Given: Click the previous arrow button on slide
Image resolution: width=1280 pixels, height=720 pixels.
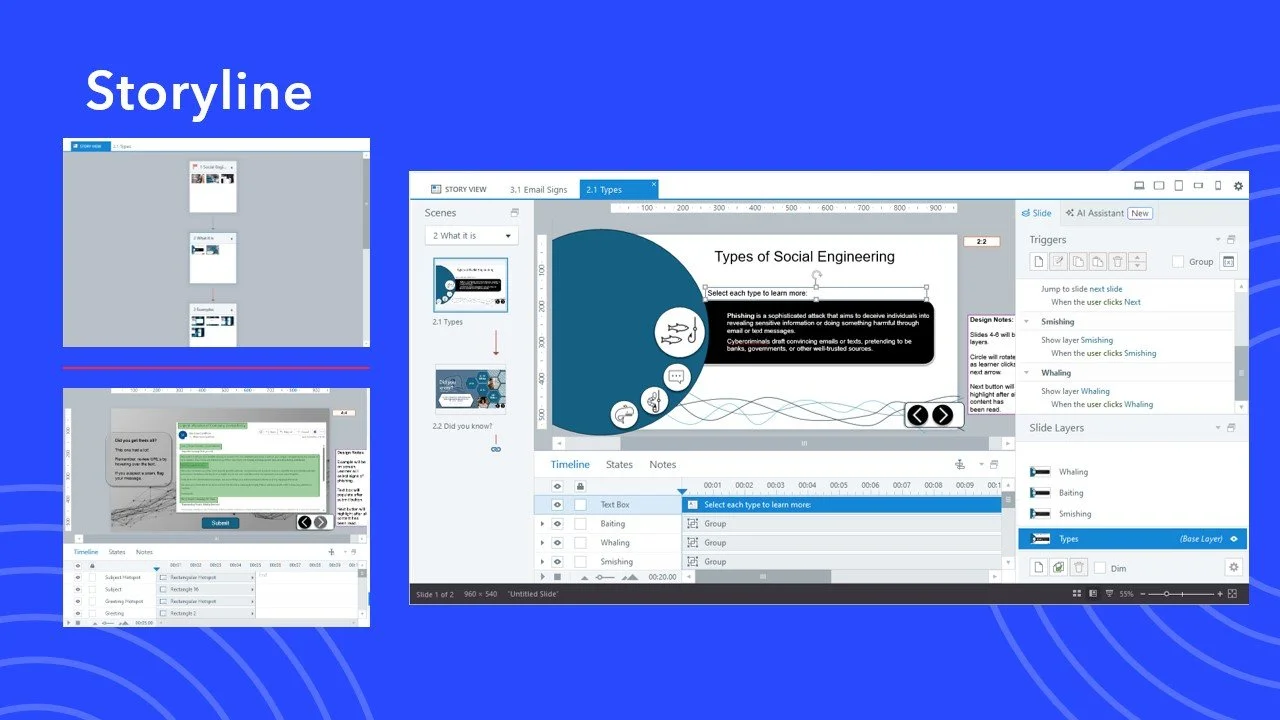Looking at the screenshot, I should point(917,415).
